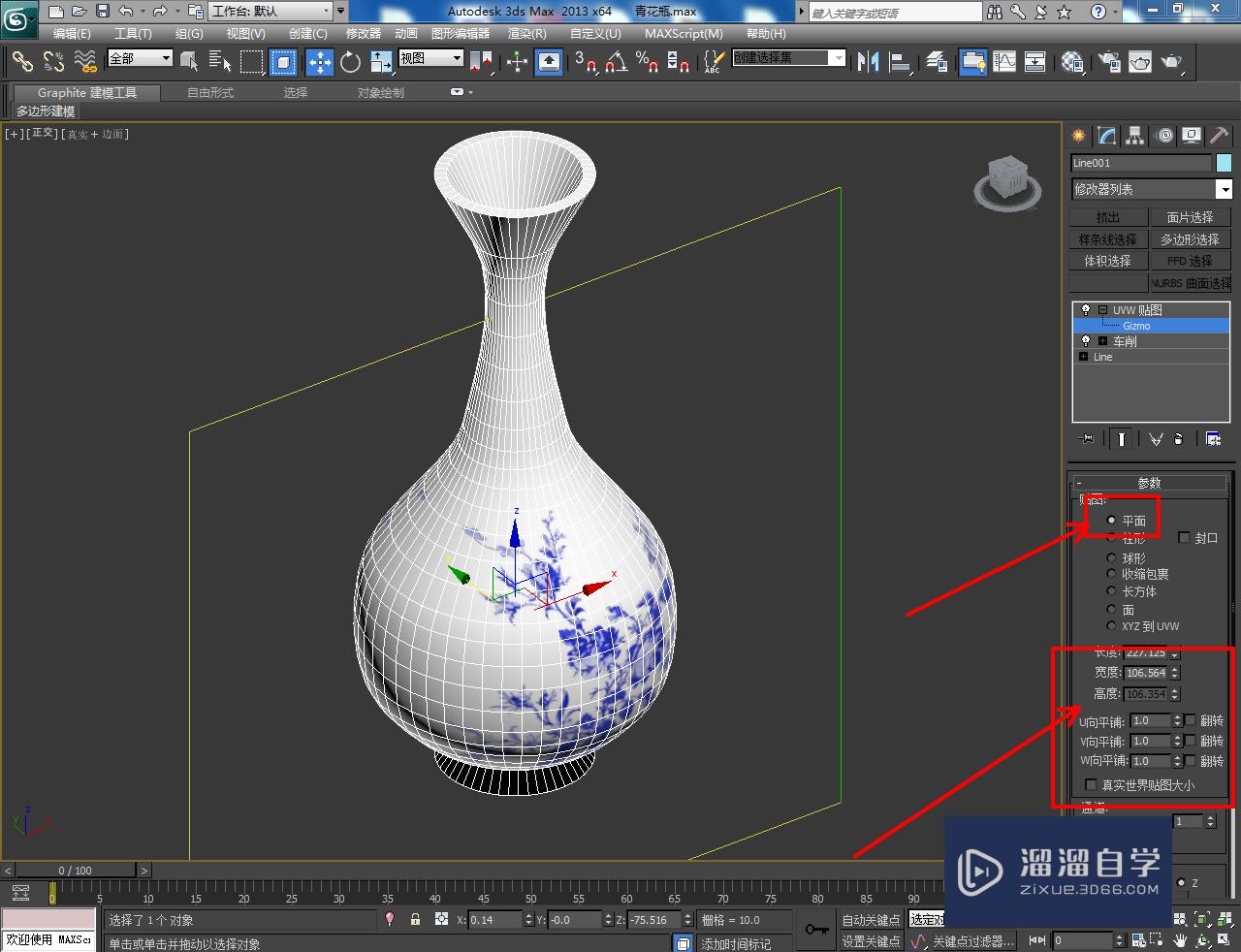Open Select by Name list
Viewport: 1241px width, 952px height.
point(220,62)
